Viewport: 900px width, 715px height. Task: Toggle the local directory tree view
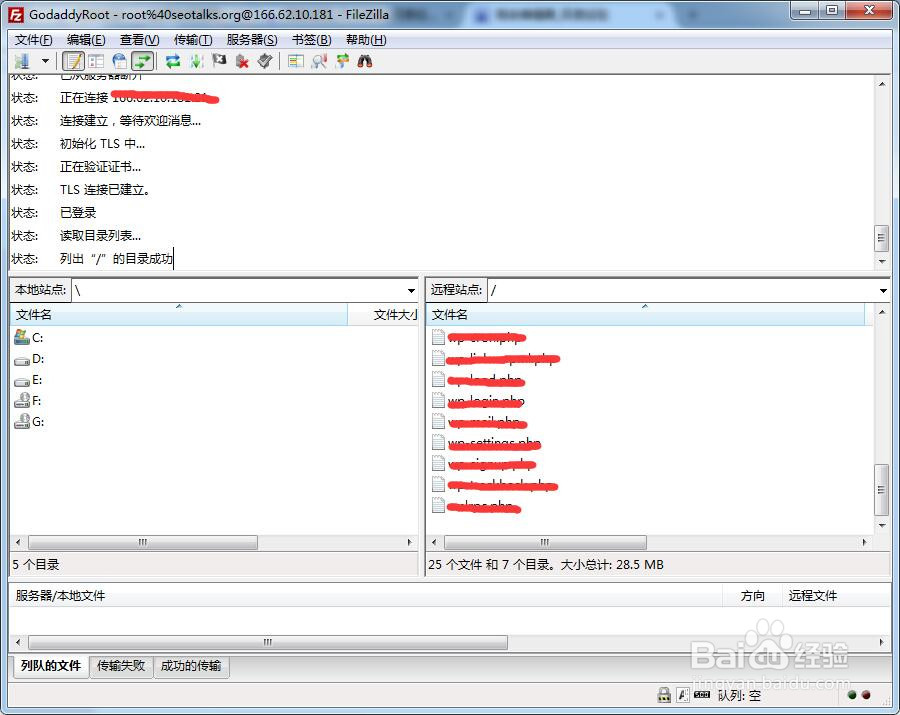tap(96, 61)
